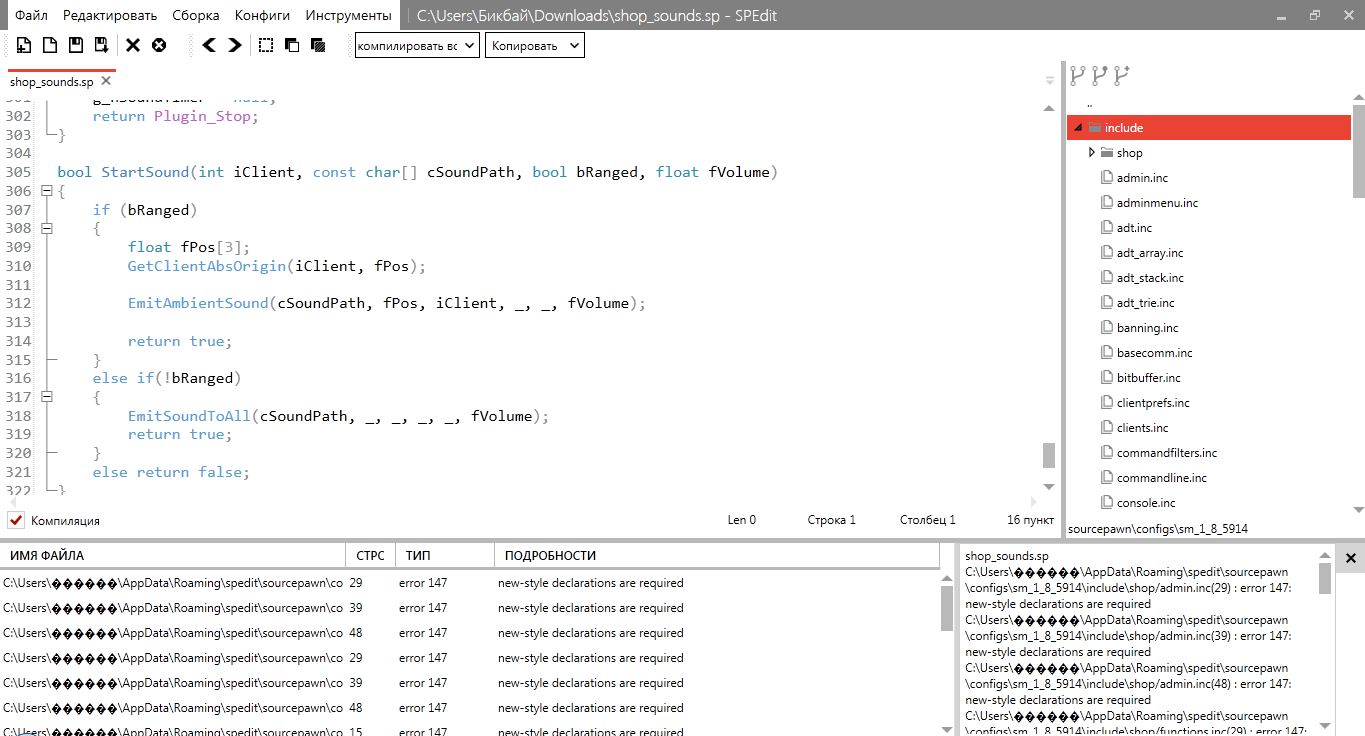Click the dashed-square select all icon
This screenshot has height=736, width=1365.
coord(266,45)
